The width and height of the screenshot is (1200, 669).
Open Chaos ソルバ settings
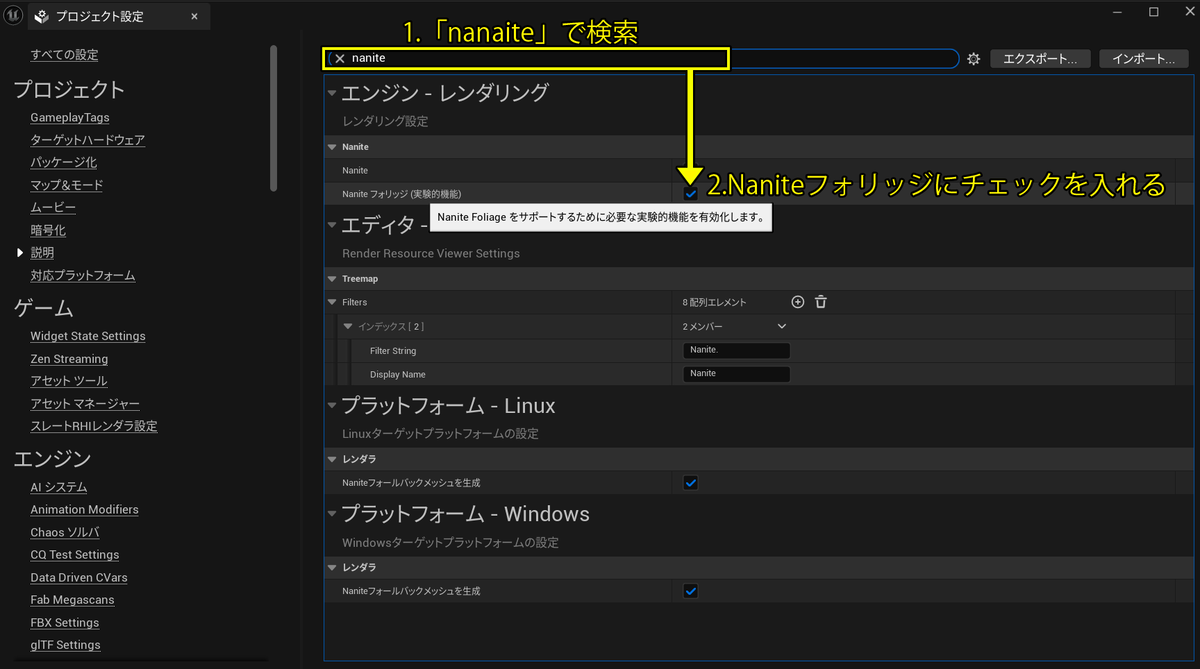coord(65,533)
